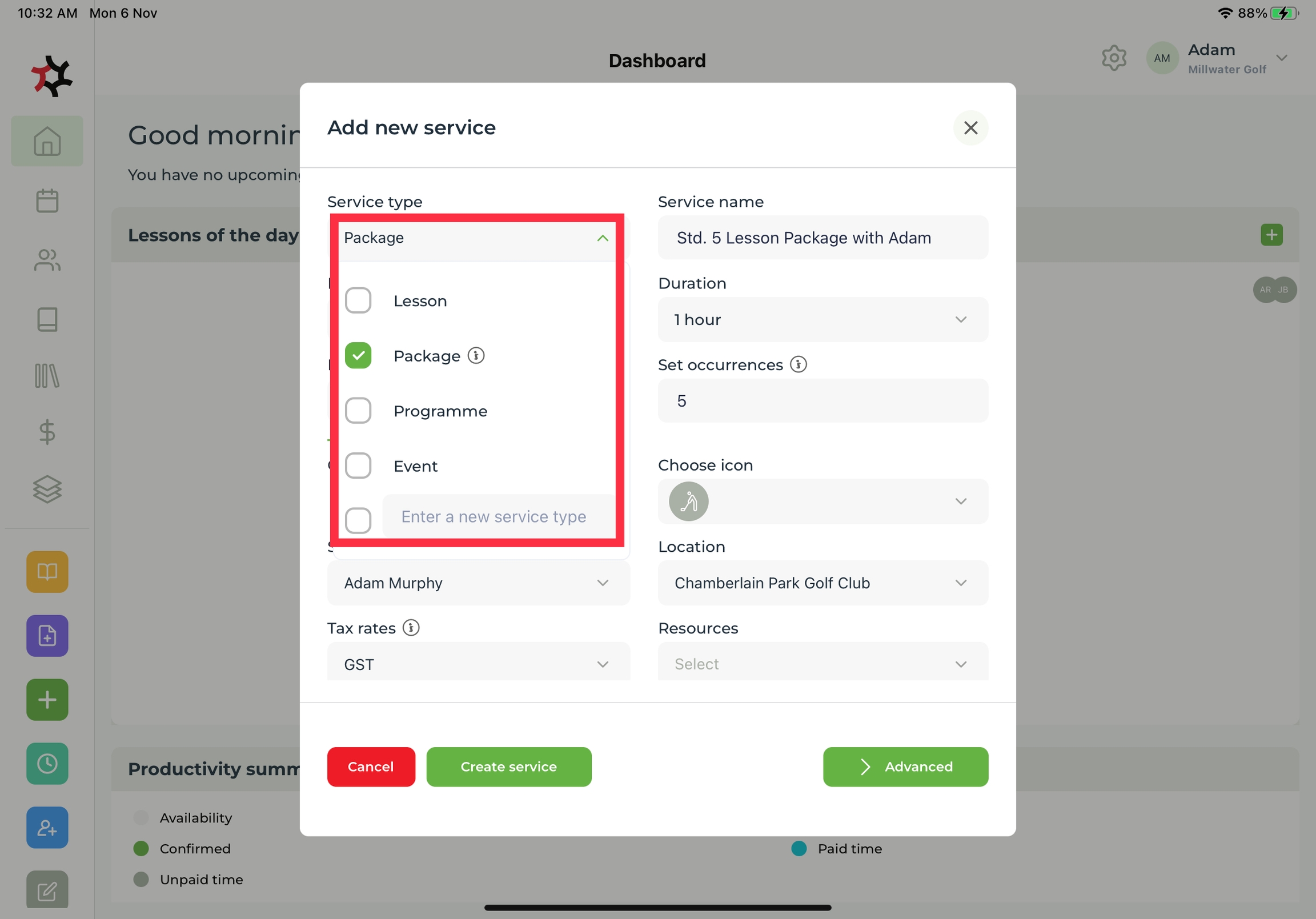Click the Enter a new service type field
The height and width of the screenshot is (919, 1316).
tap(493, 516)
